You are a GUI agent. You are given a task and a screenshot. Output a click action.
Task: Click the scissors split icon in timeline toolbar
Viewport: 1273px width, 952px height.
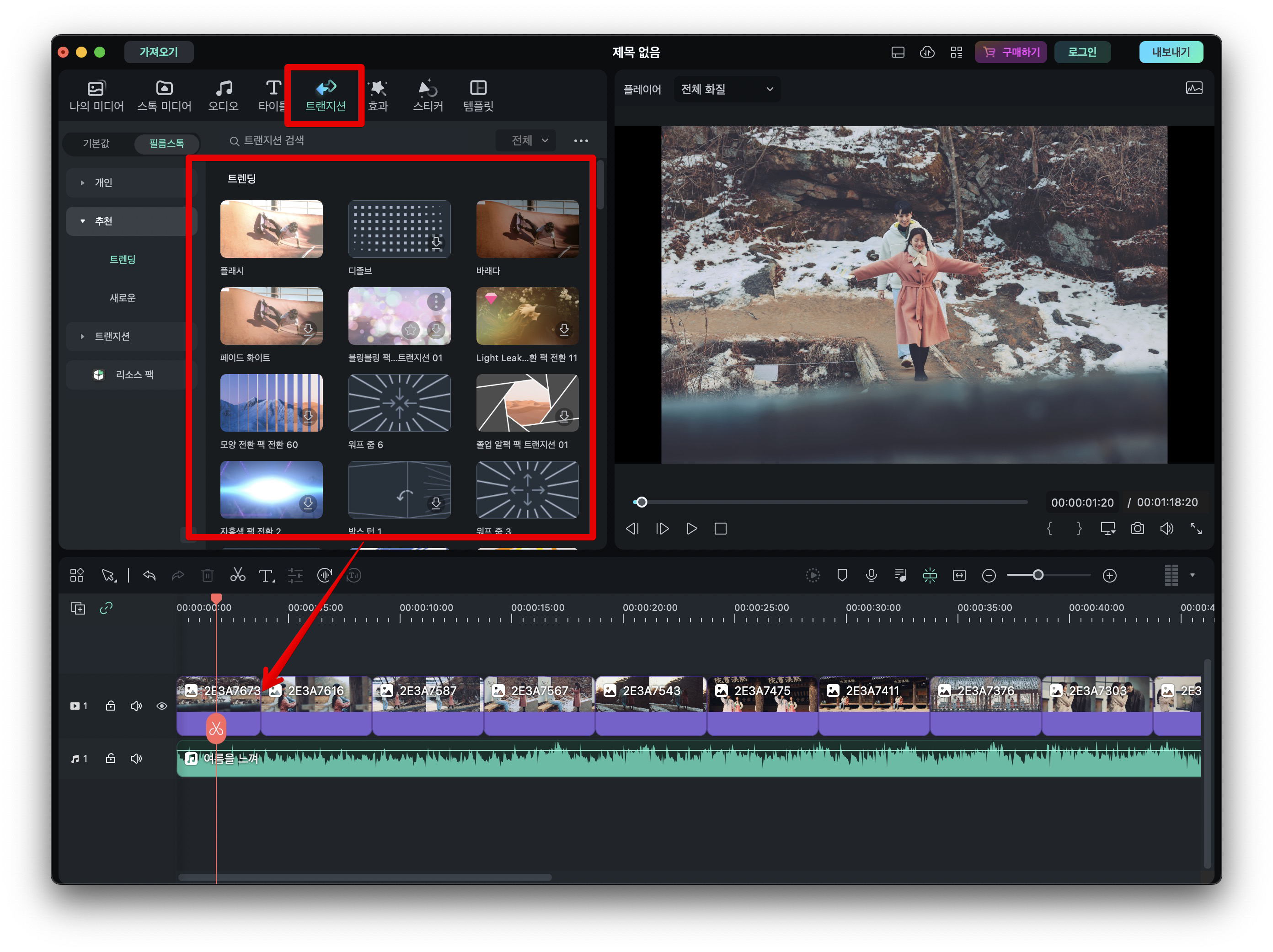coord(238,575)
